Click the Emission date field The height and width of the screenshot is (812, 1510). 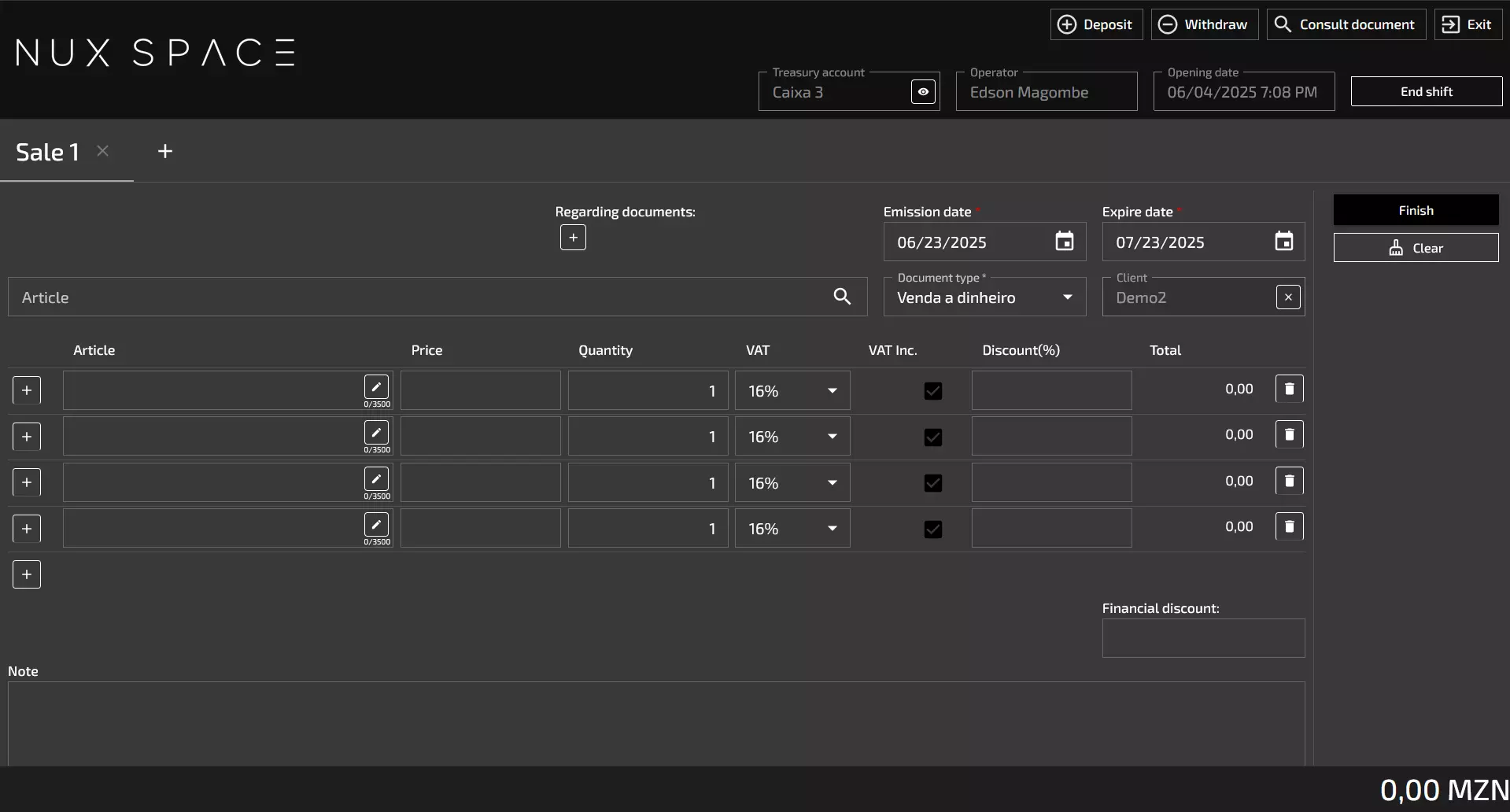(984, 242)
